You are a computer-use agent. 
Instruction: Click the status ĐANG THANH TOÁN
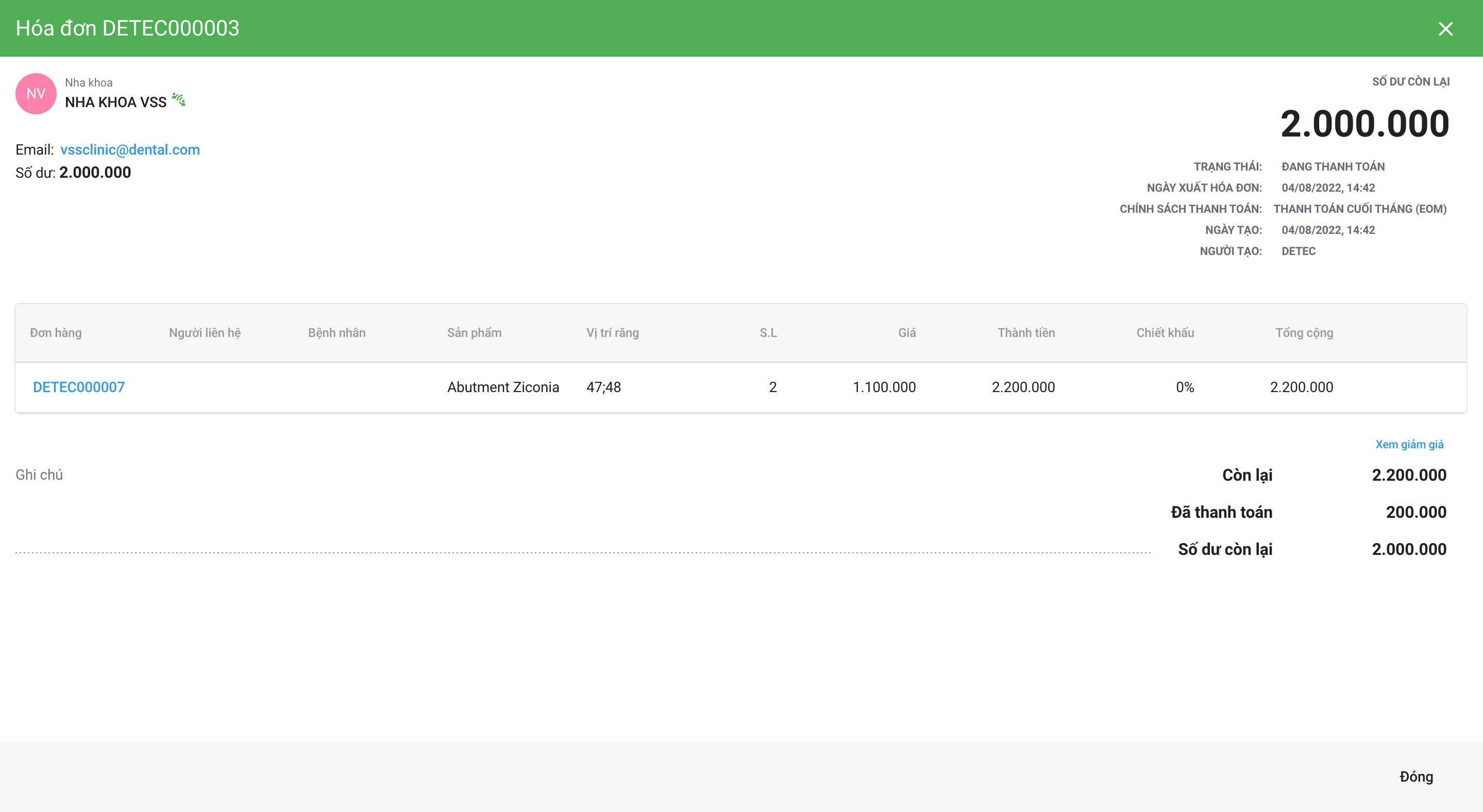[x=1333, y=167]
